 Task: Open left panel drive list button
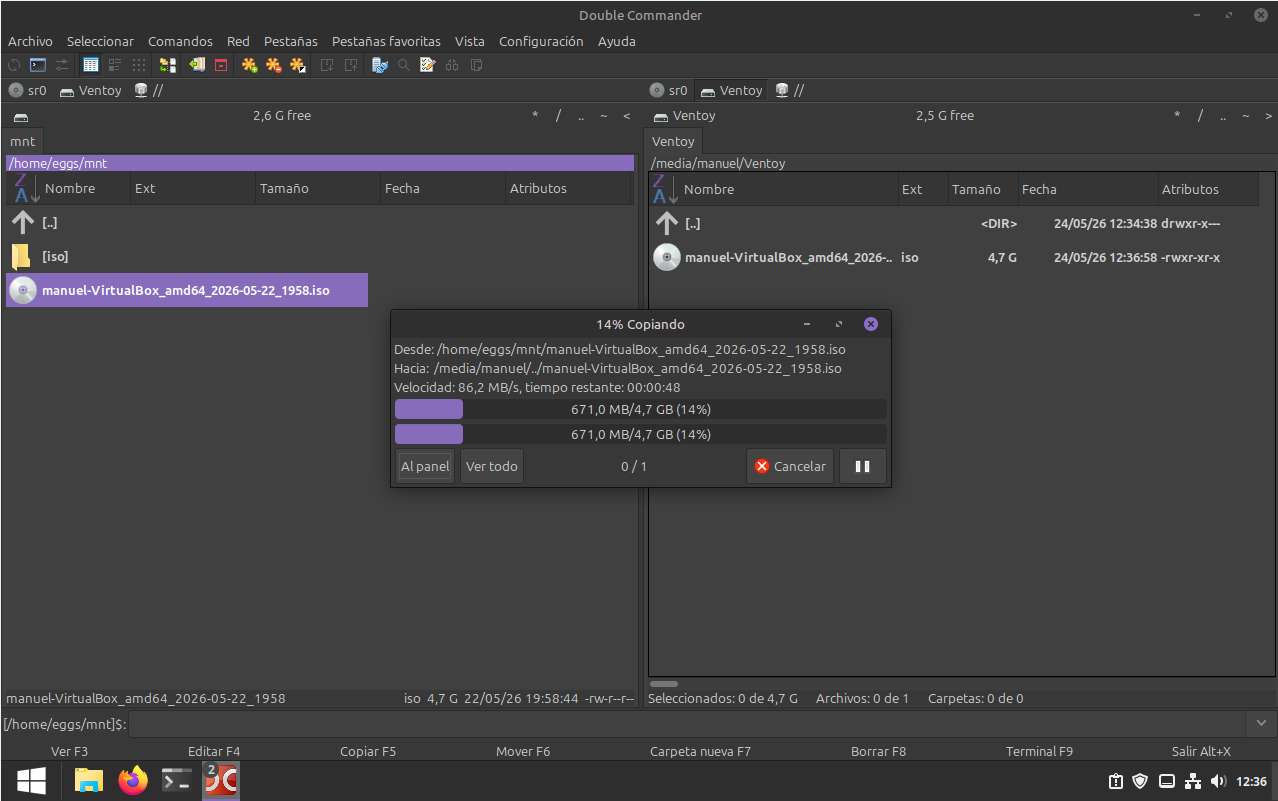tap(21, 116)
